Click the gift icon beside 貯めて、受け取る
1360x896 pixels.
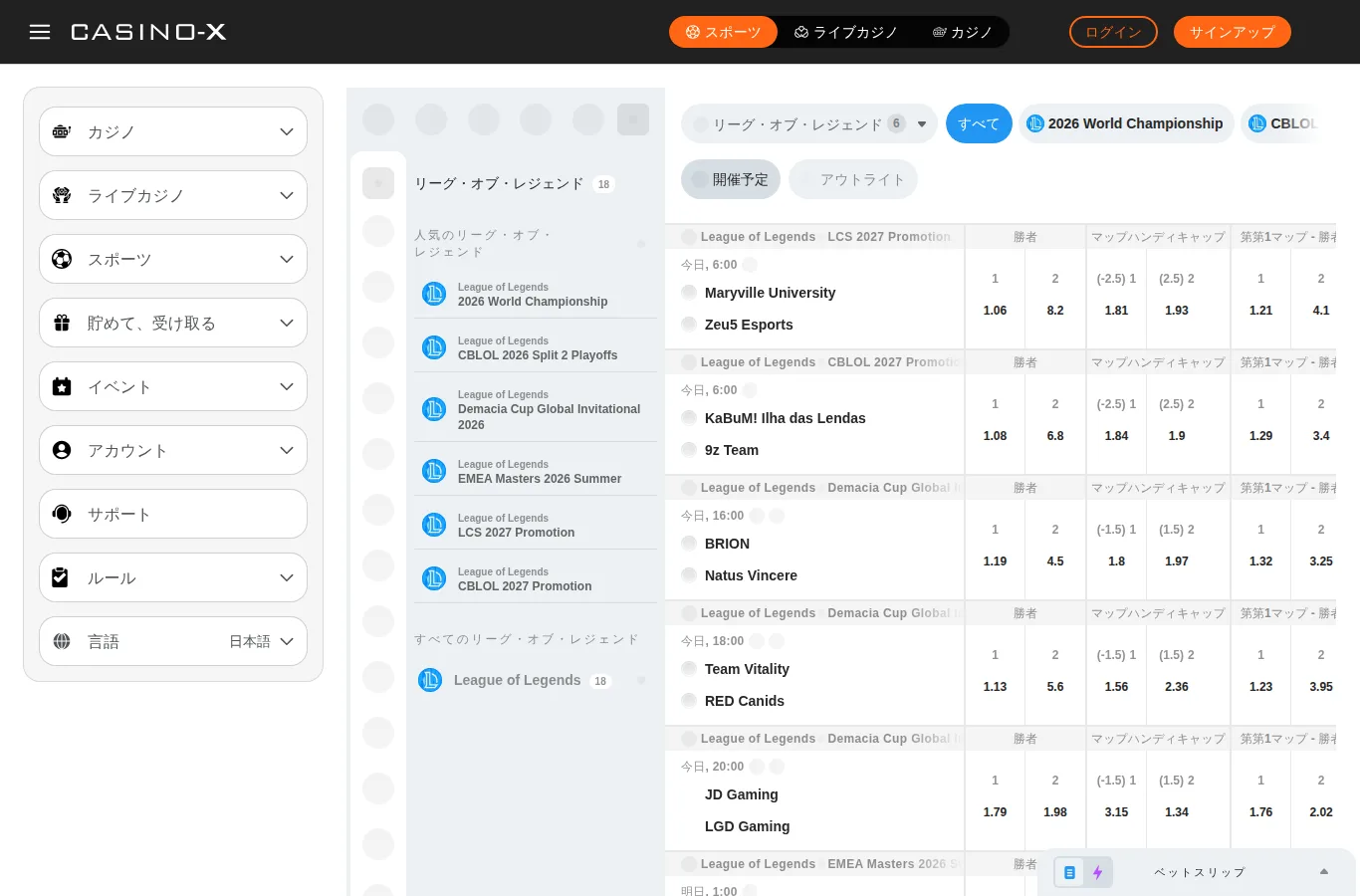click(x=62, y=323)
